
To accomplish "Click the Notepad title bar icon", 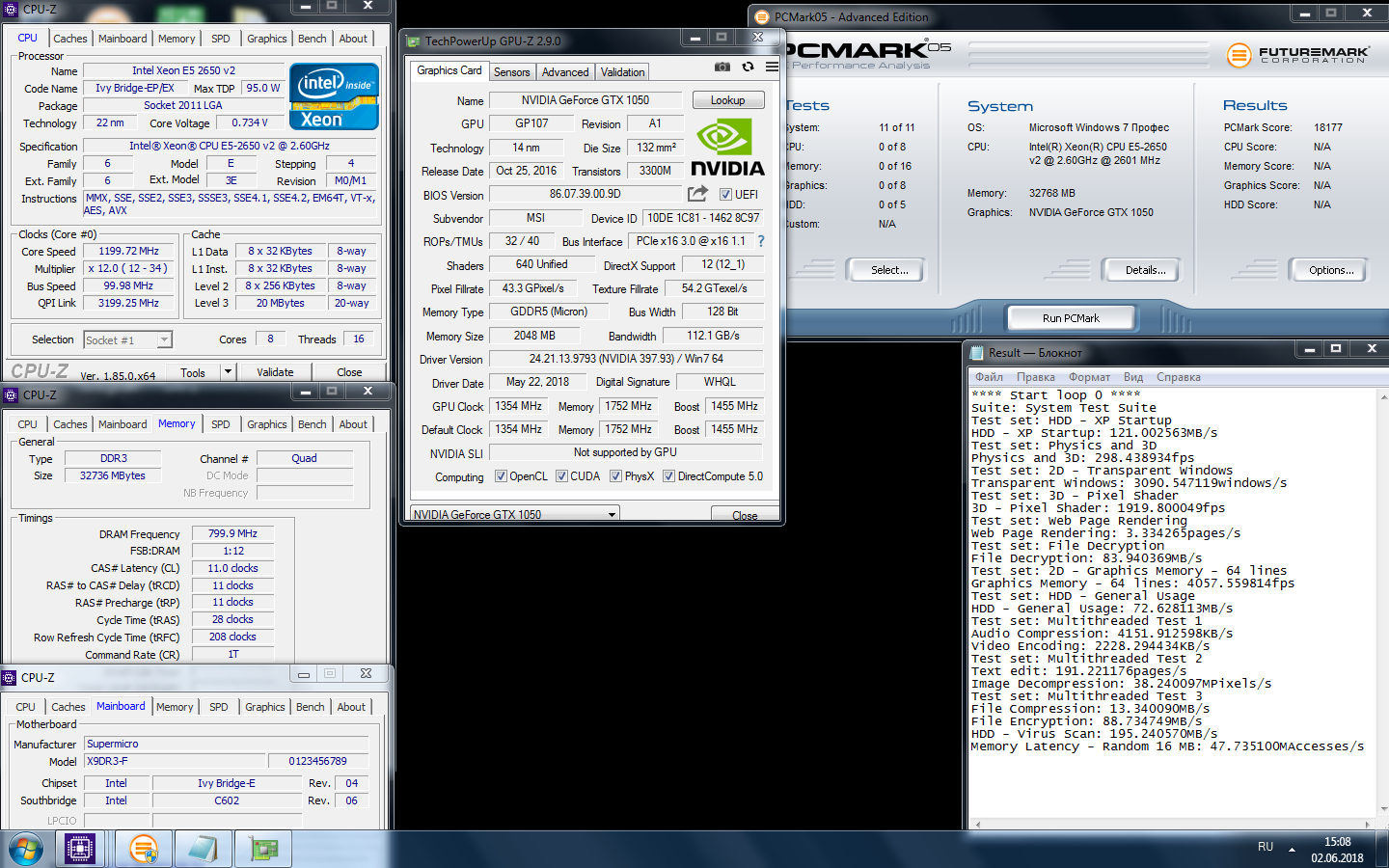I will (976, 353).
